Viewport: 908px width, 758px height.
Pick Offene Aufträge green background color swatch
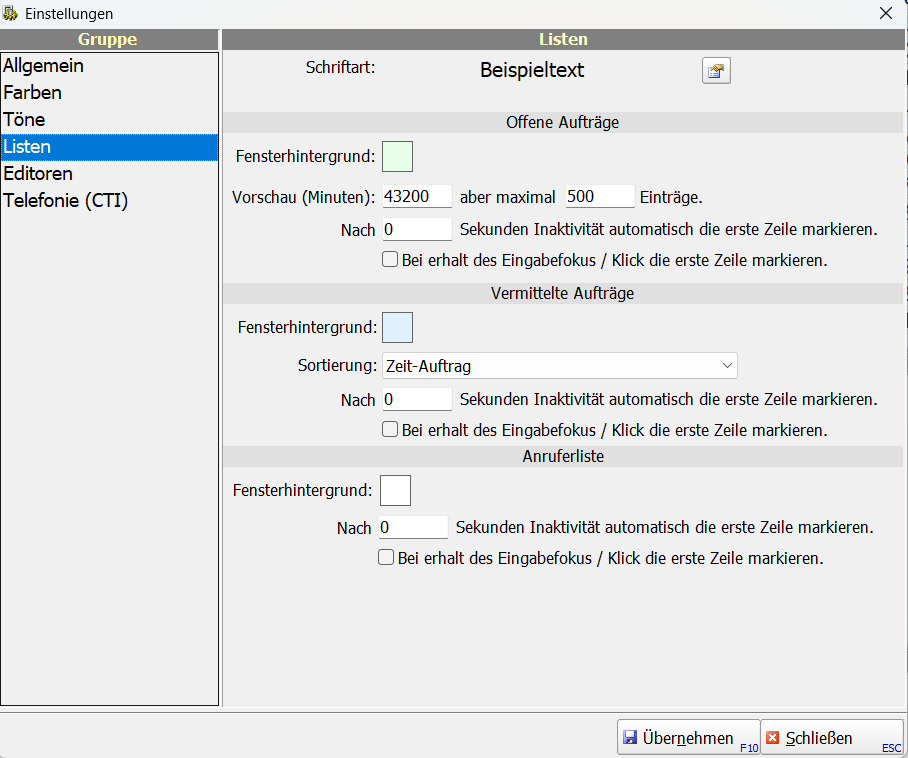(x=397, y=157)
